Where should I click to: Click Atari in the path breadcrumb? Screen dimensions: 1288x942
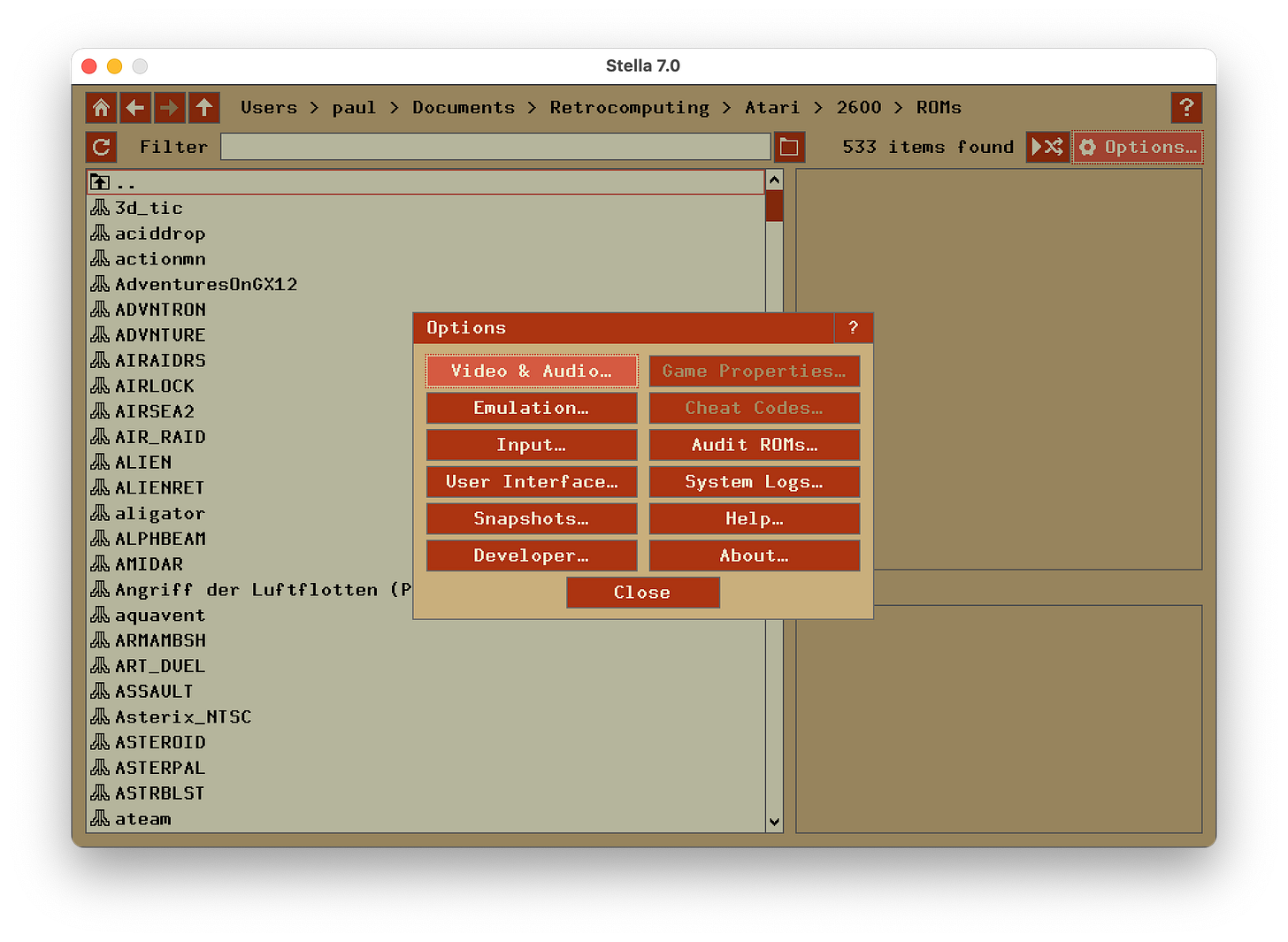point(772,108)
